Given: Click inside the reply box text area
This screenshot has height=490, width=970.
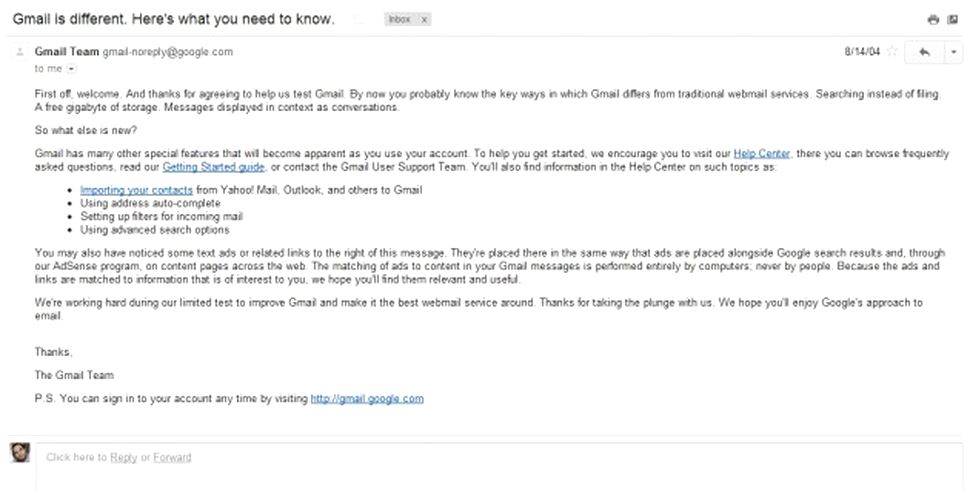Looking at the screenshot, I should coord(500,470).
